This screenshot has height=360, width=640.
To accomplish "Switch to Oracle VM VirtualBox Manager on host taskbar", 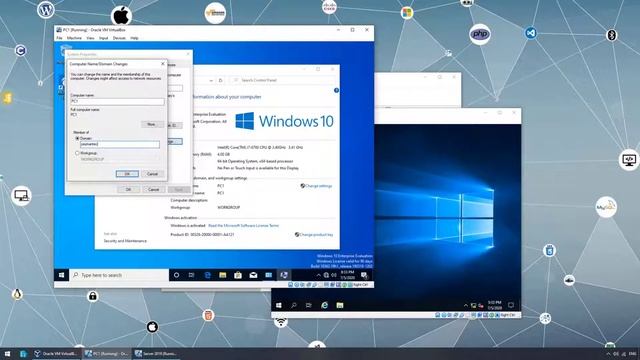I will (56, 353).
